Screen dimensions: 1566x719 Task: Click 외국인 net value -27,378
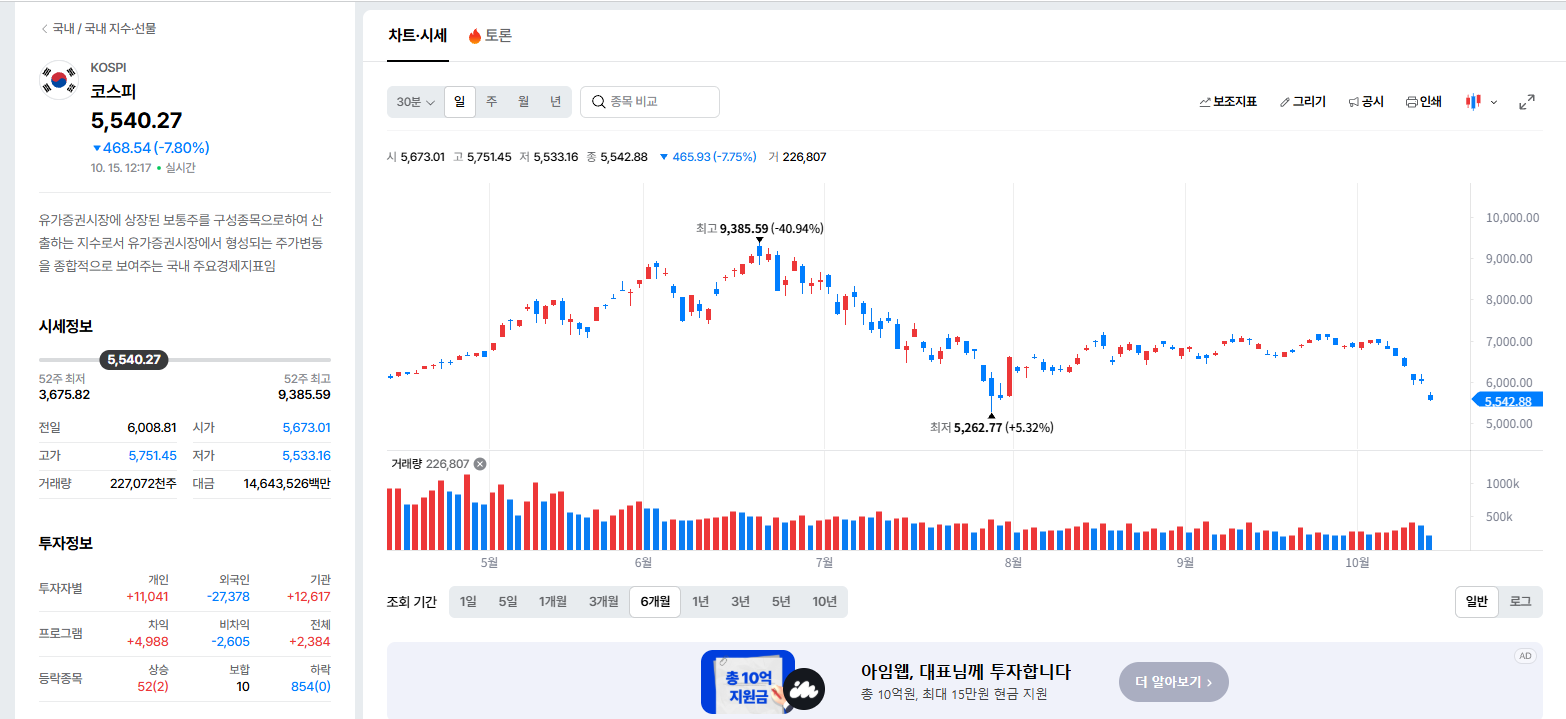point(228,597)
